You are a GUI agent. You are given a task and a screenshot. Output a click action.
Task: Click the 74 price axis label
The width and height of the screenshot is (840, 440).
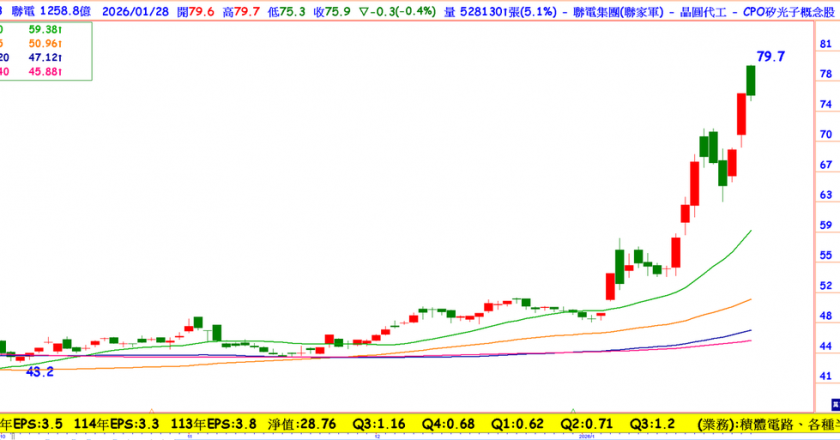pos(826,104)
